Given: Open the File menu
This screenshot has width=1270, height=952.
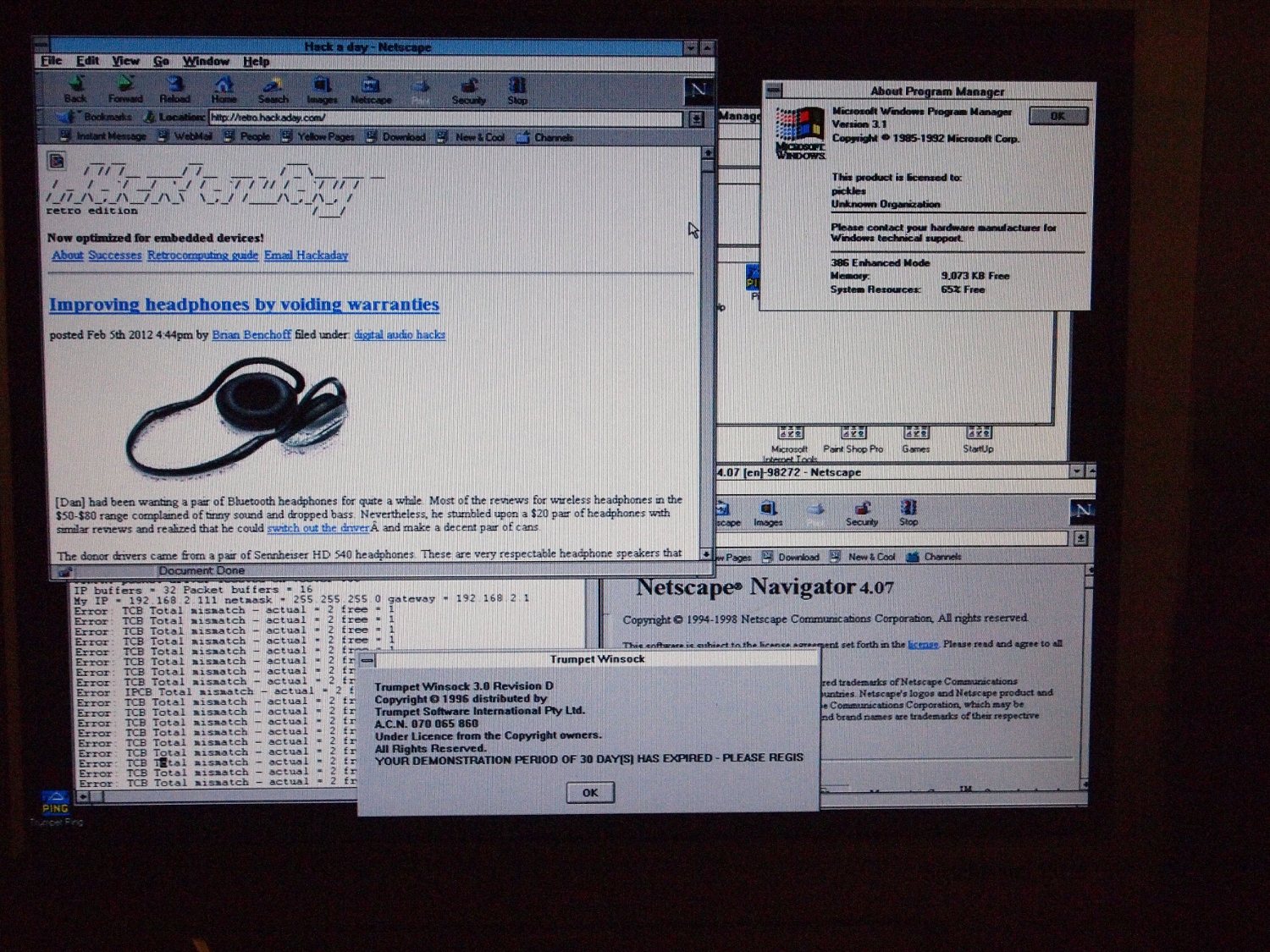Looking at the screenshot, I should (x=52, y=62).
